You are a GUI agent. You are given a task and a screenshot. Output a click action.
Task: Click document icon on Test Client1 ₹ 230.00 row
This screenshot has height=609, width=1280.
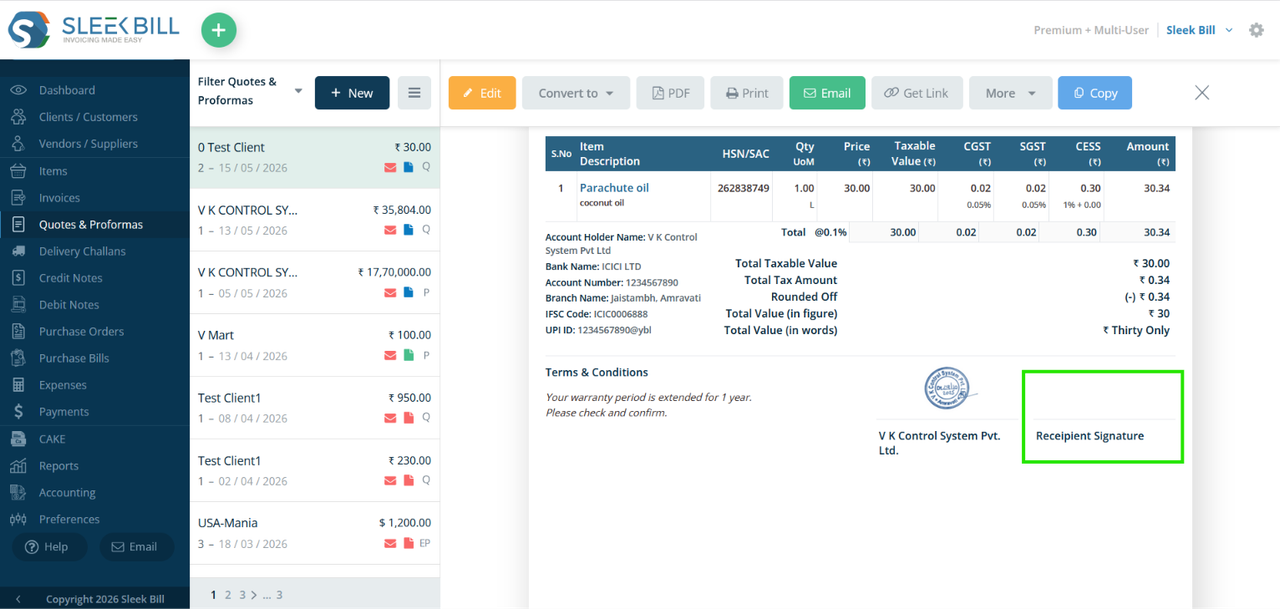pyautogui.click(x=408, y=481)
